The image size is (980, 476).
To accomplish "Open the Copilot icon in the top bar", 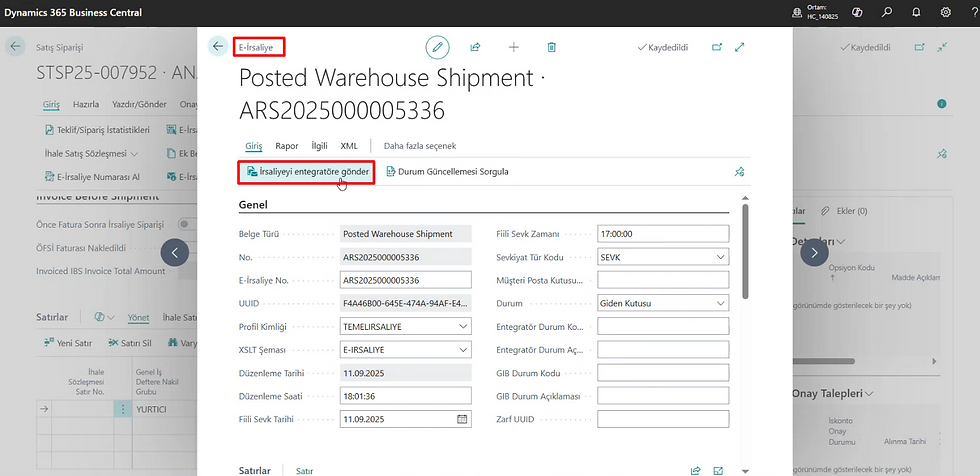I will click(857, 13).
